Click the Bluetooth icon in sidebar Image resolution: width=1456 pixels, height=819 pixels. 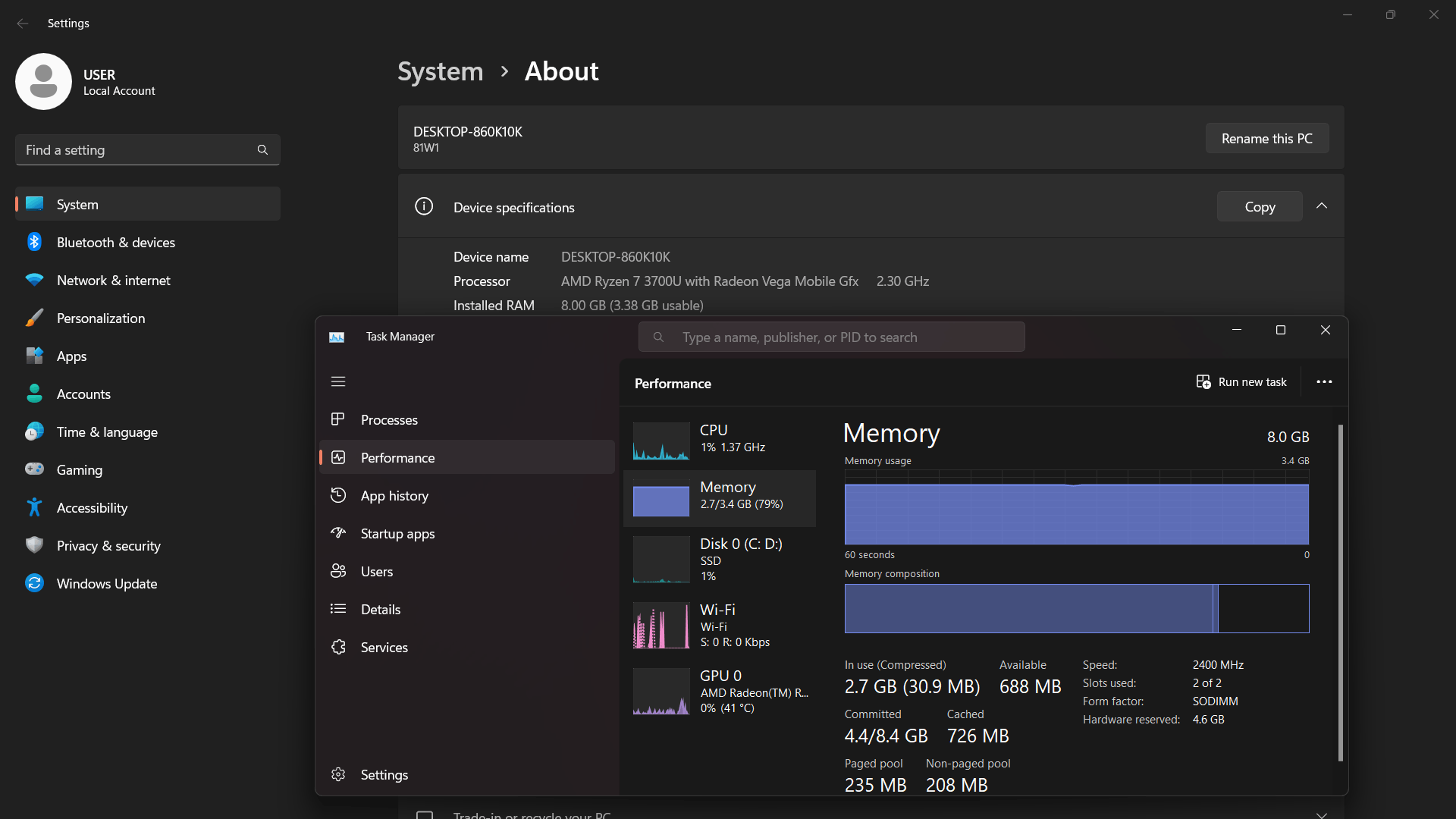34,242
